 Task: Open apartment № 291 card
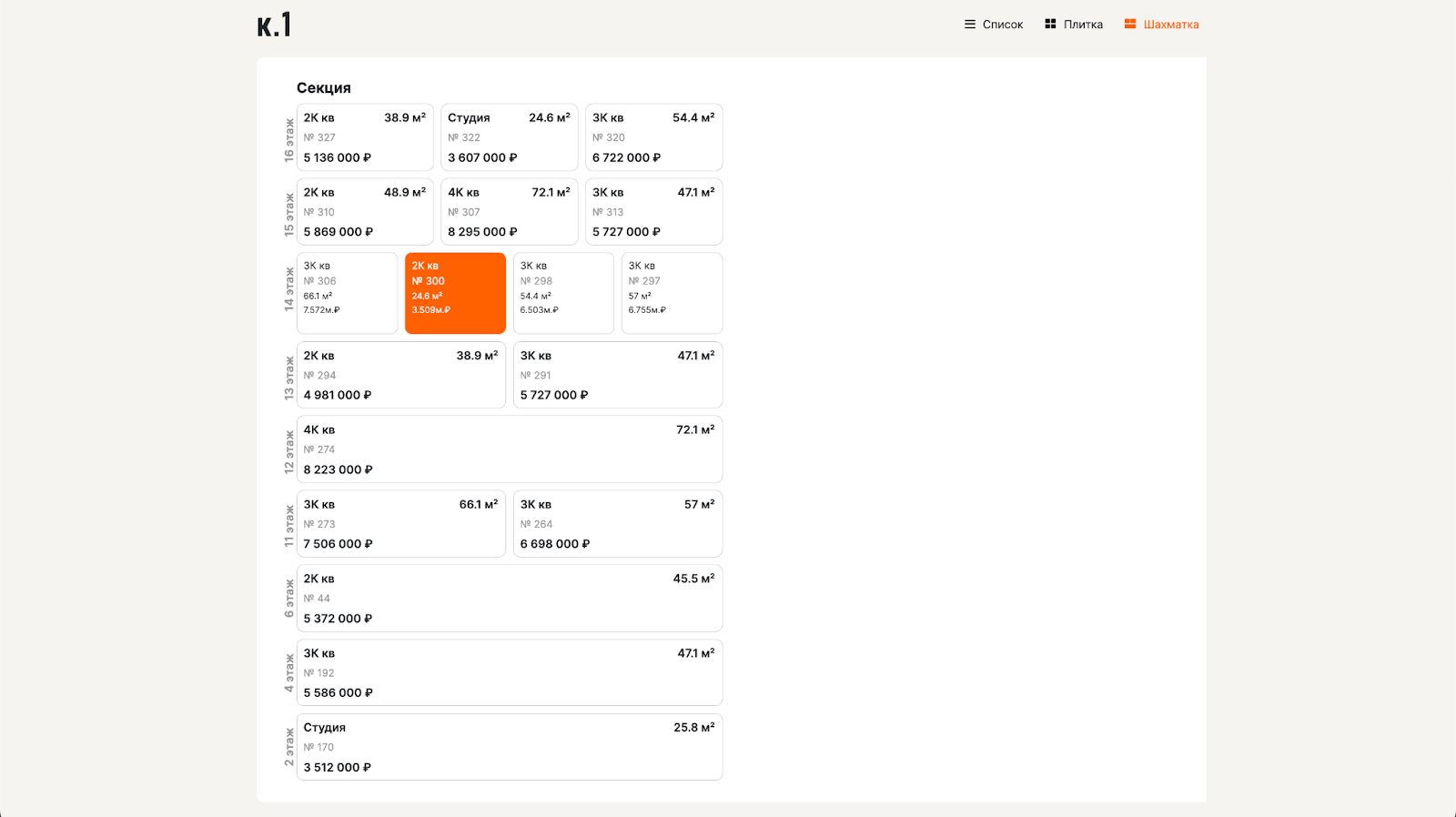click(x=618, y=375)
